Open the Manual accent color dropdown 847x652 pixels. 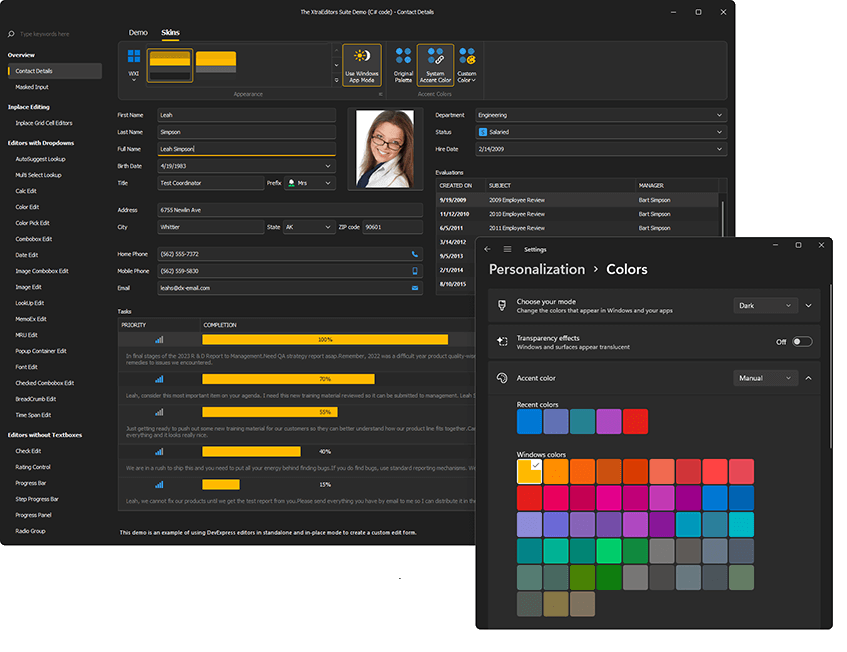tap(764, 378)
